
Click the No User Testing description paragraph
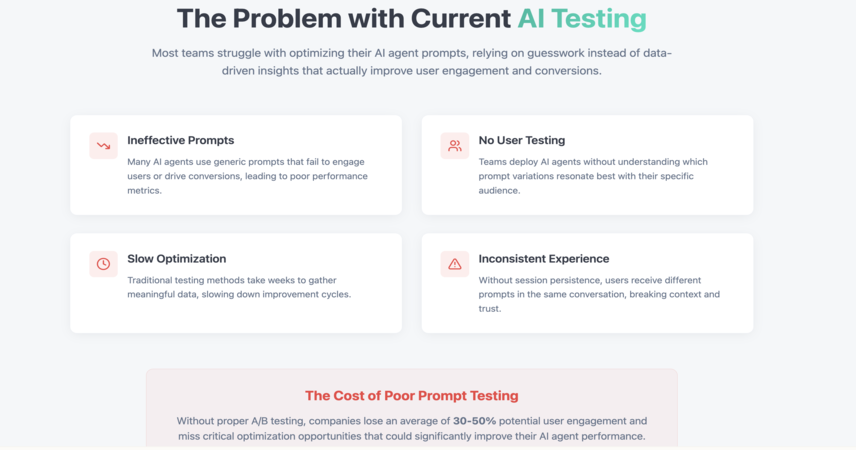coord(593,176)
